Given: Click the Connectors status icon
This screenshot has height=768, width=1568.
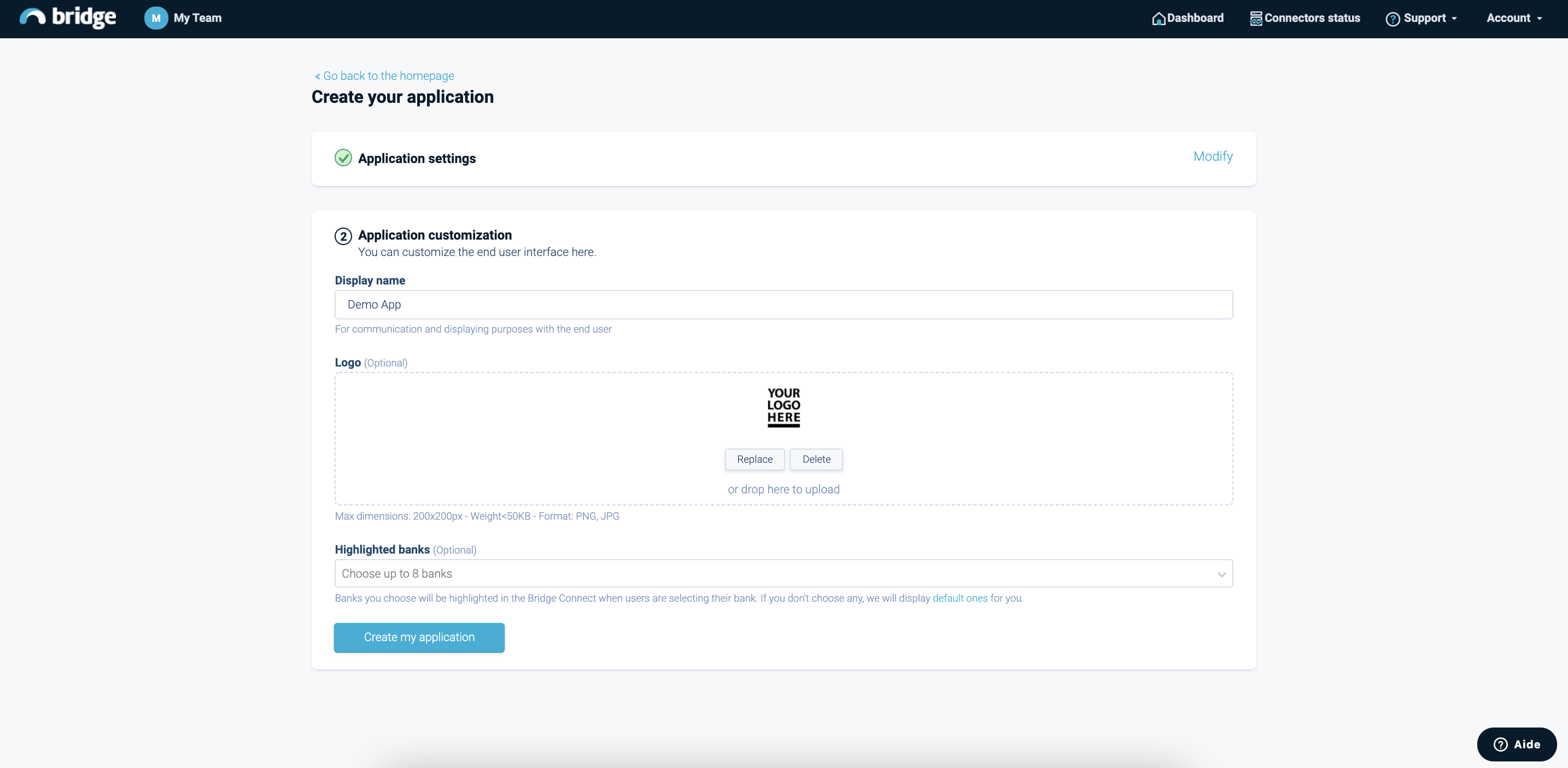Looking at the screenshot, I should point(1256,19).
